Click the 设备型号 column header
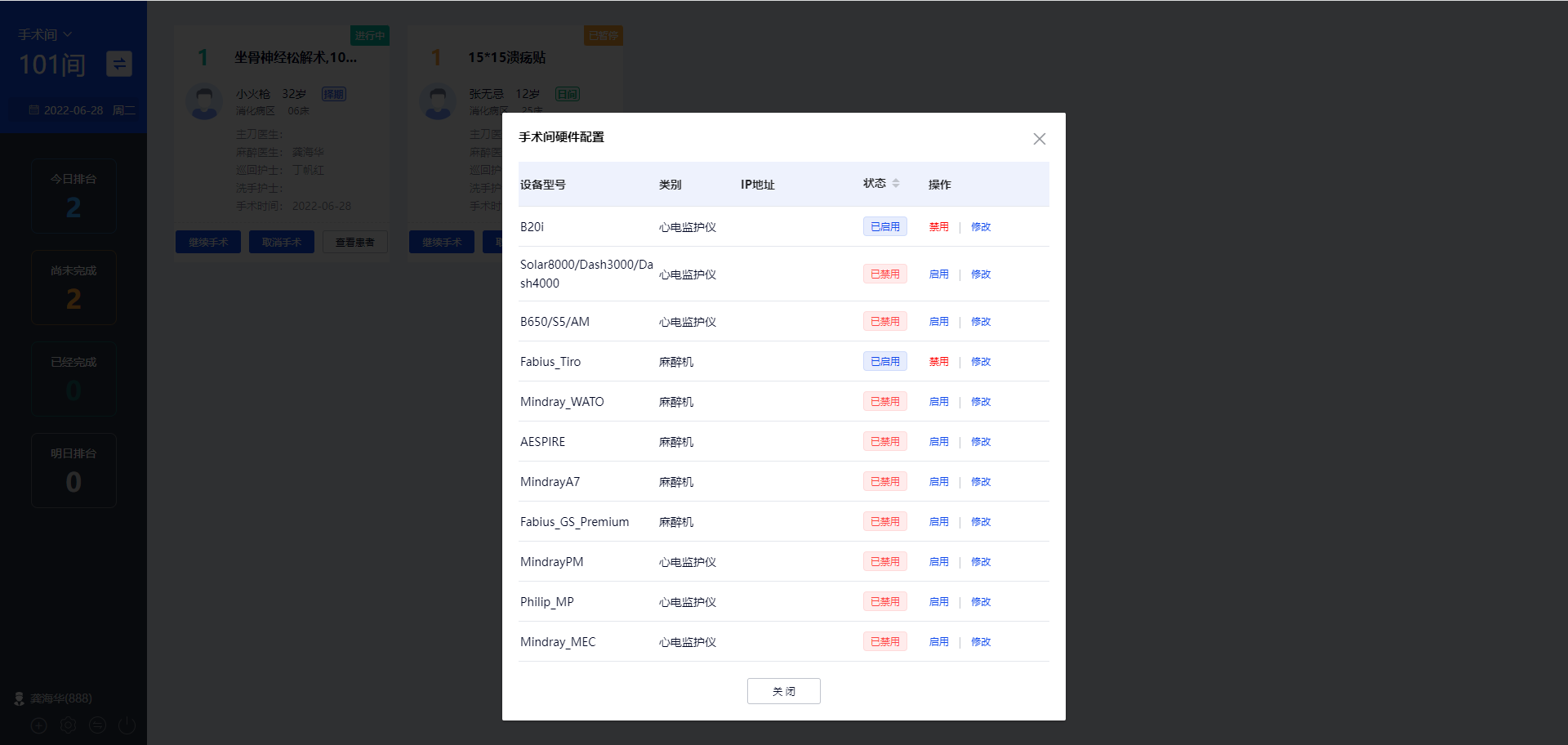Viewport: 1568px width, 745px height. click(543, 185)
